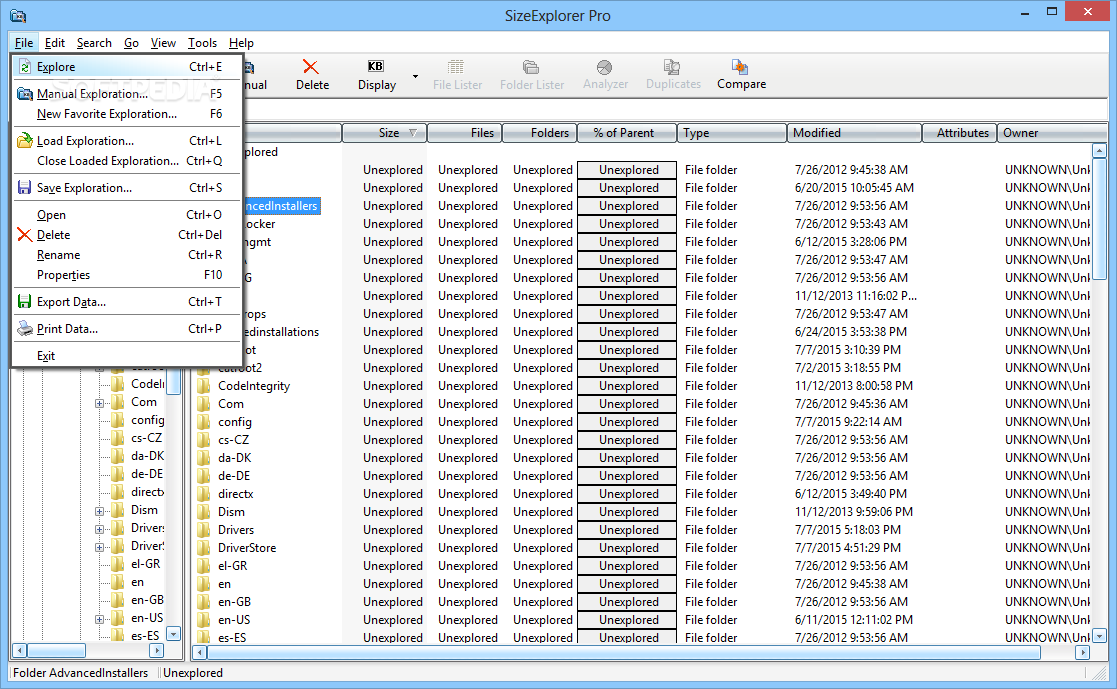The image size is (1117, 689).
Task: Sort by the Size column header
Action: click(385, 133)
